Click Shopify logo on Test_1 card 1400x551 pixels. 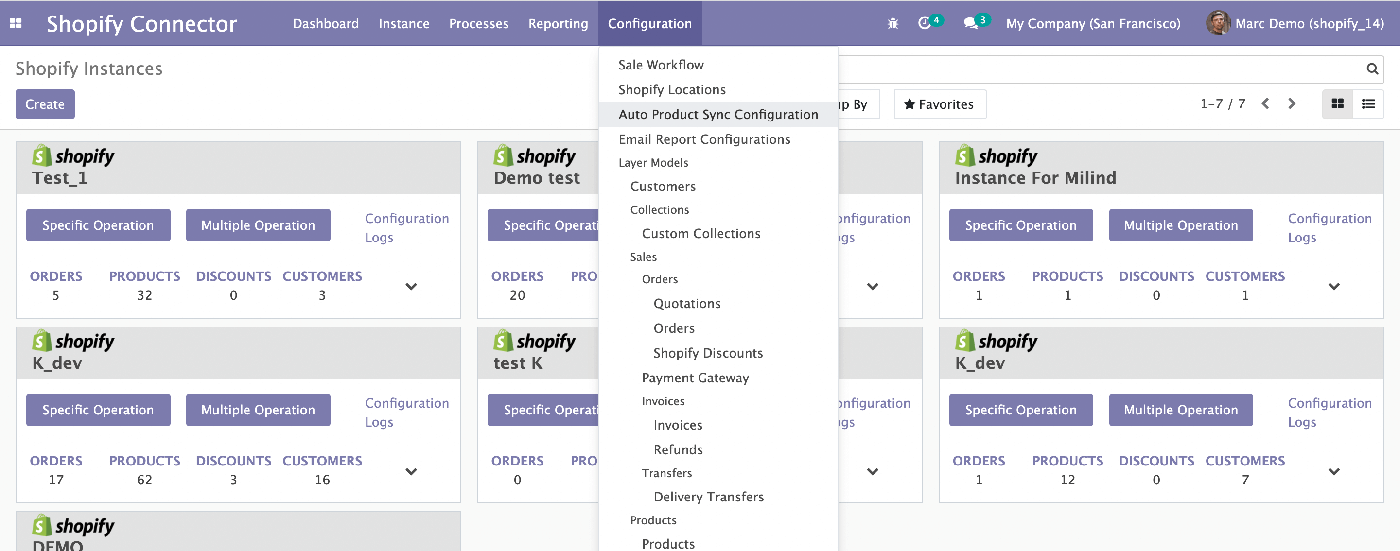(x=73, y=155)
